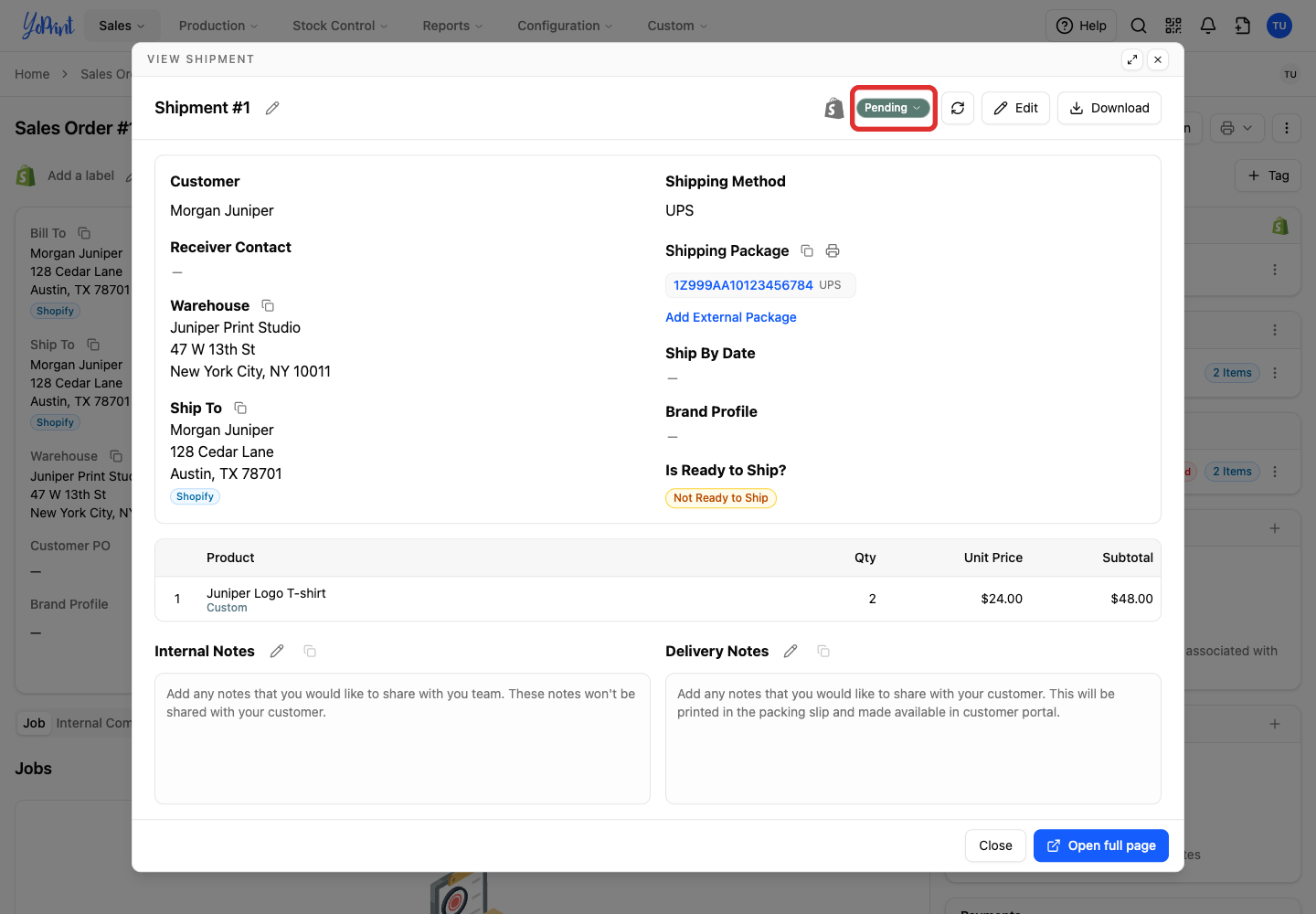Open notifications bell
The width and height of the screenshot is (1316, 914).
click(x=1208, y=26)
